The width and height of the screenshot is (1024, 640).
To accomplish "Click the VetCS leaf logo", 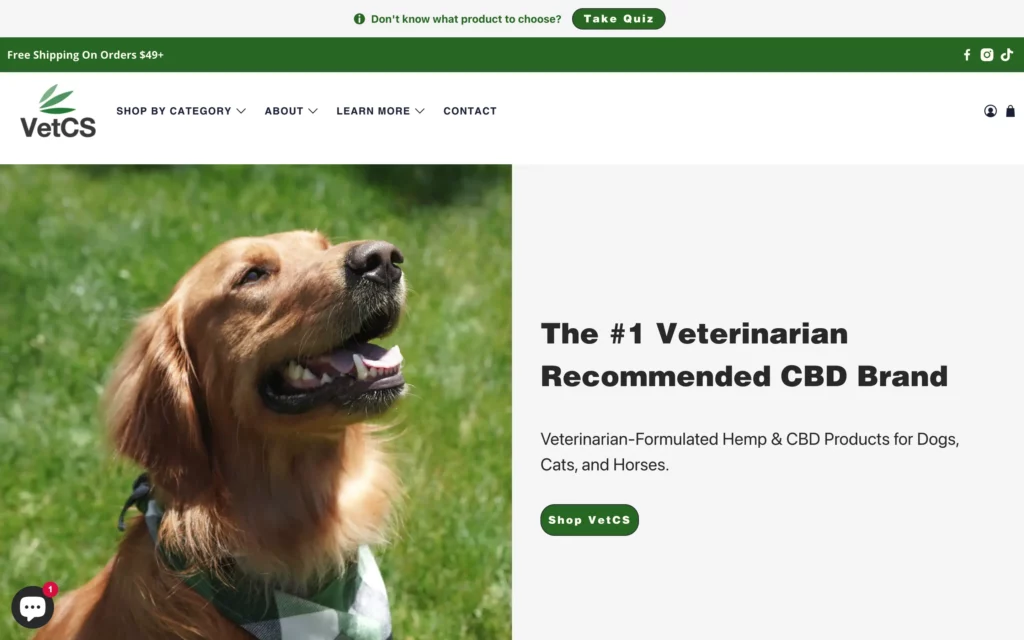I will 58,111.
